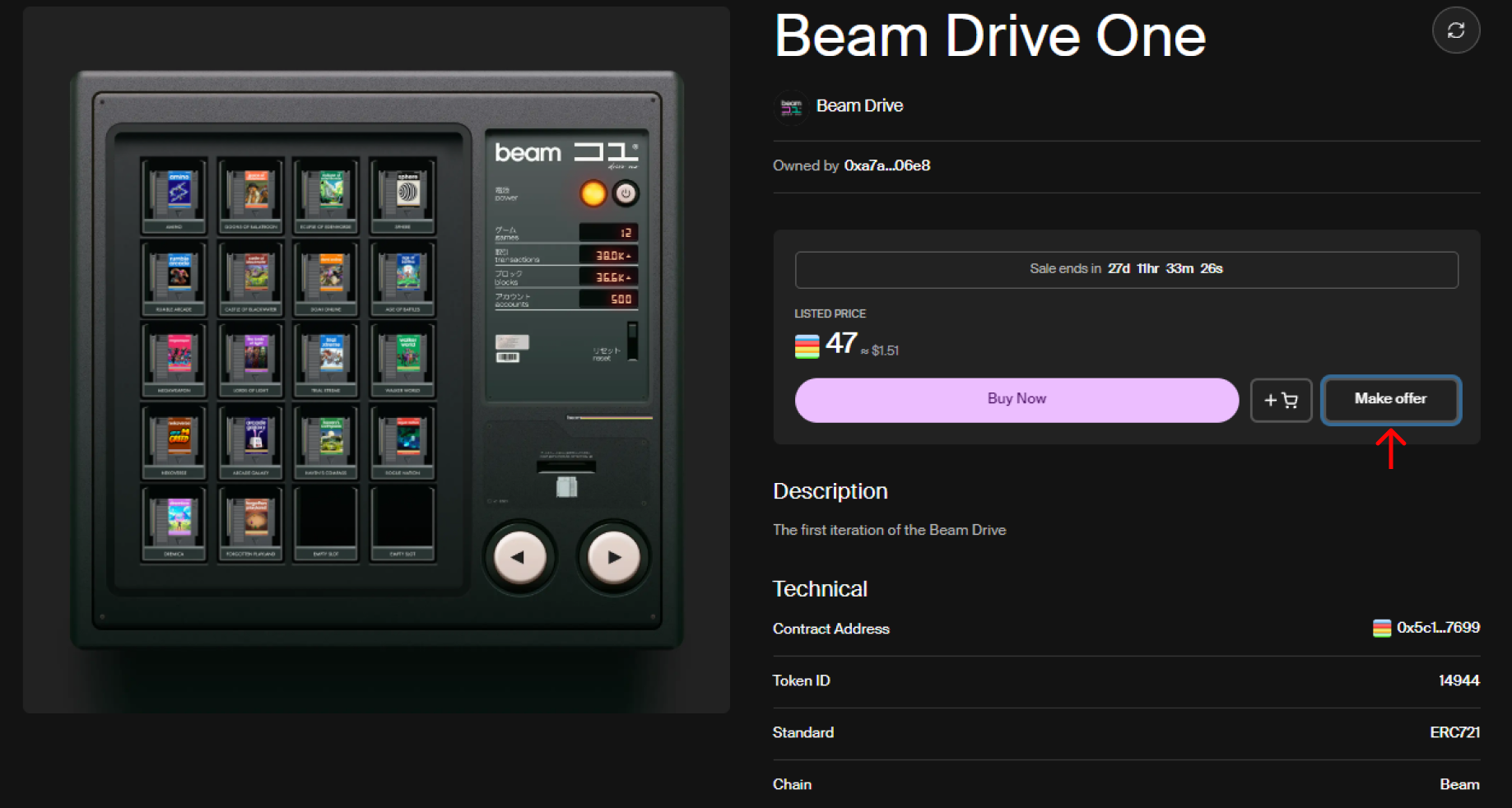Click the sale ends countdown box
This screenshot has height=808, width=1512.
pyautogui.click(x=1126, y=270)
